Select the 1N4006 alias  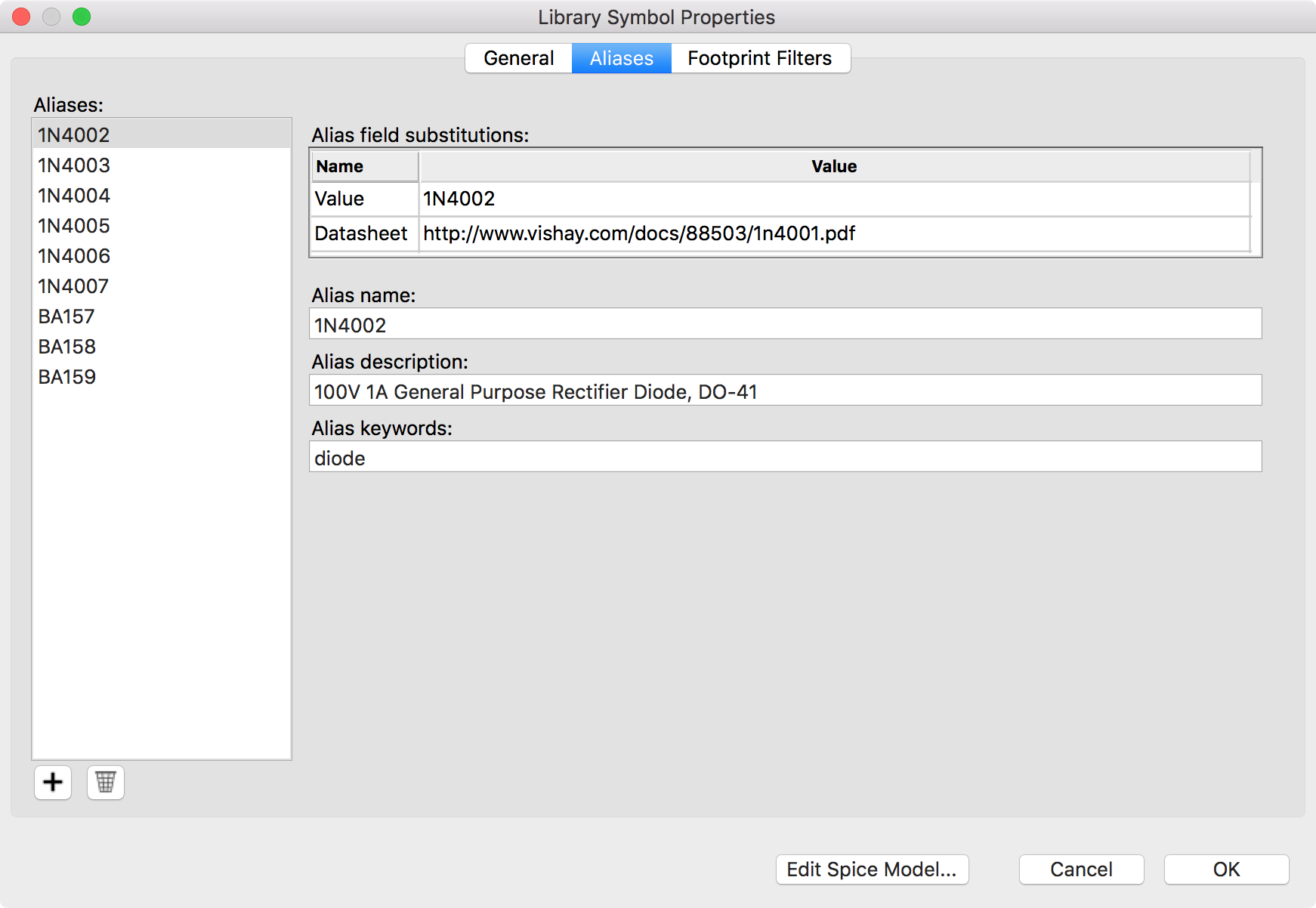click(74, 256)
